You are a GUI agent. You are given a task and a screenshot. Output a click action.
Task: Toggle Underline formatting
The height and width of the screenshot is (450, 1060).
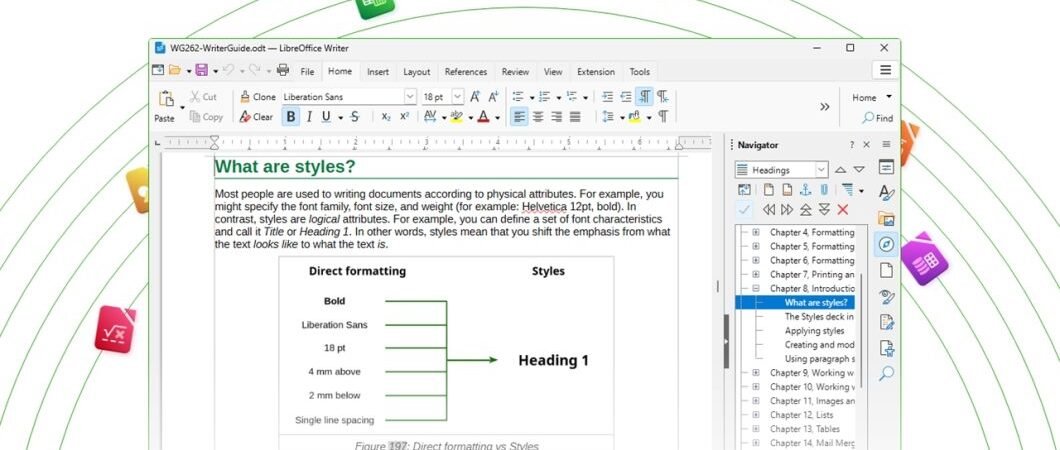327,117
